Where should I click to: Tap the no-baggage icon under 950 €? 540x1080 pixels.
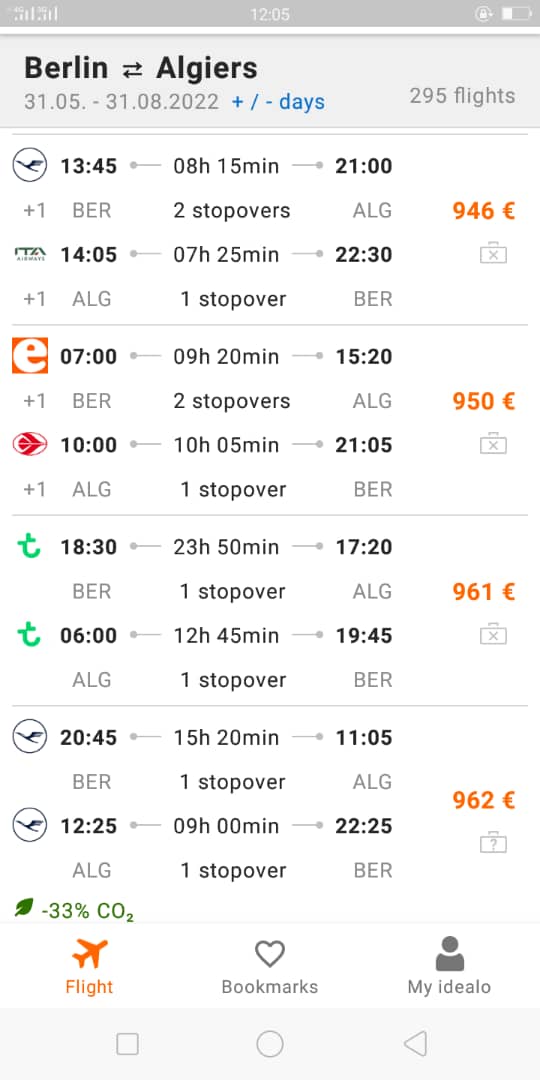coord(493,445)
